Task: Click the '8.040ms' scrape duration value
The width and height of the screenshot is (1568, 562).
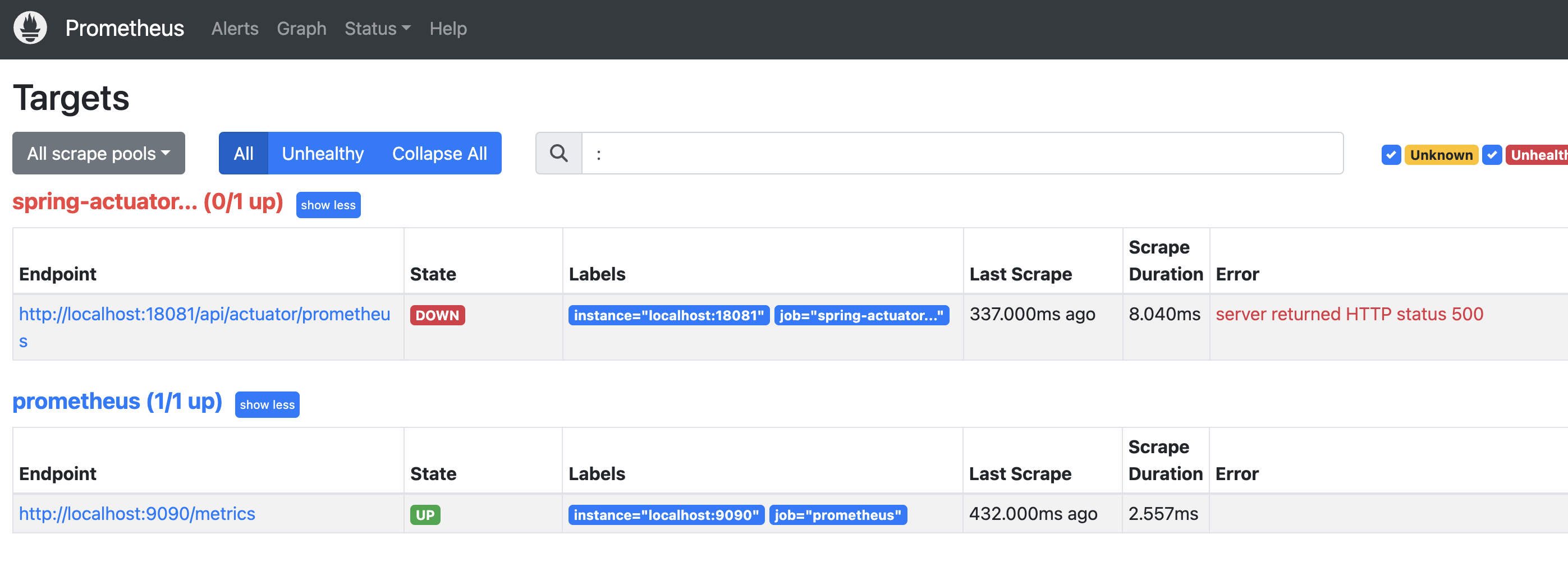Action: [1164, 314]
